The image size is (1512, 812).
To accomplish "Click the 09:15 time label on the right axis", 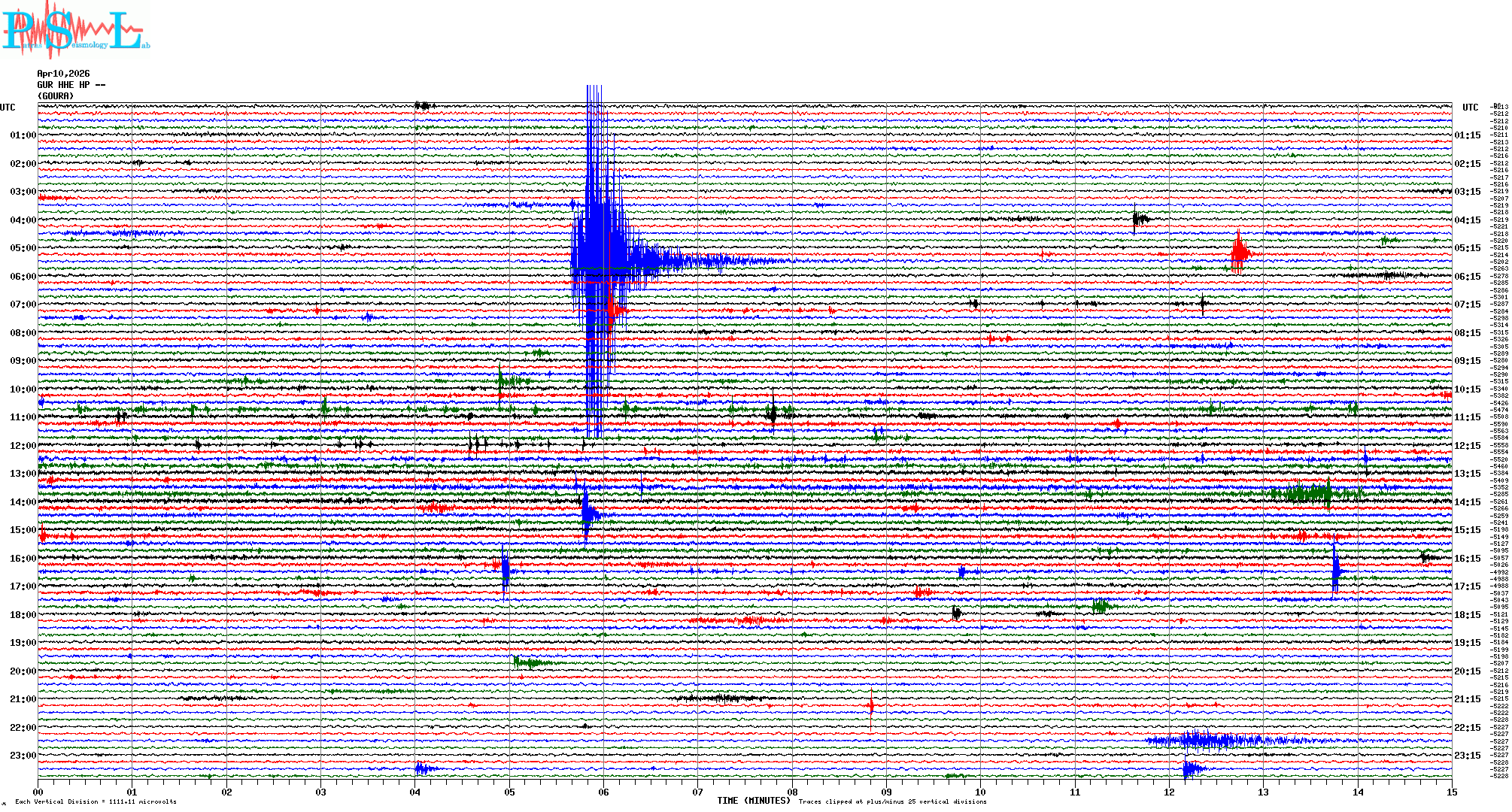I will click(x=1467, y=361).
